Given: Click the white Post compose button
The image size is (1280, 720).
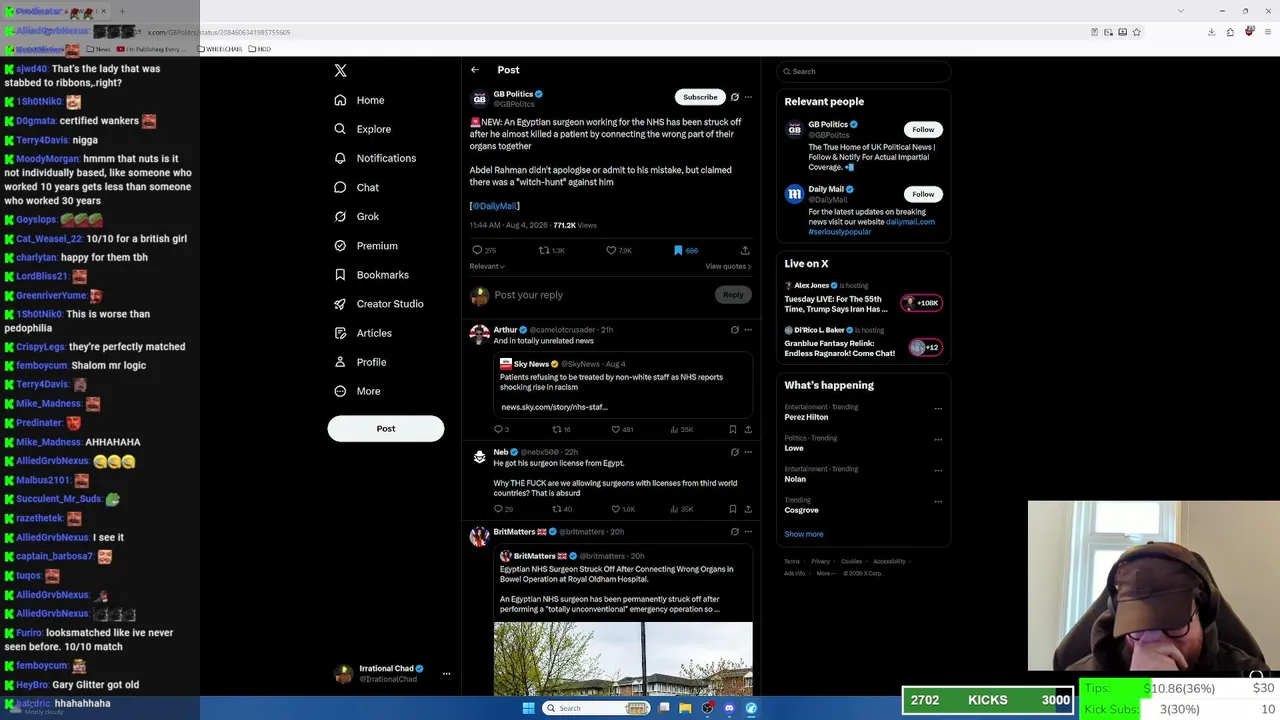Looking at the screenshot, I should click(386, 428).
